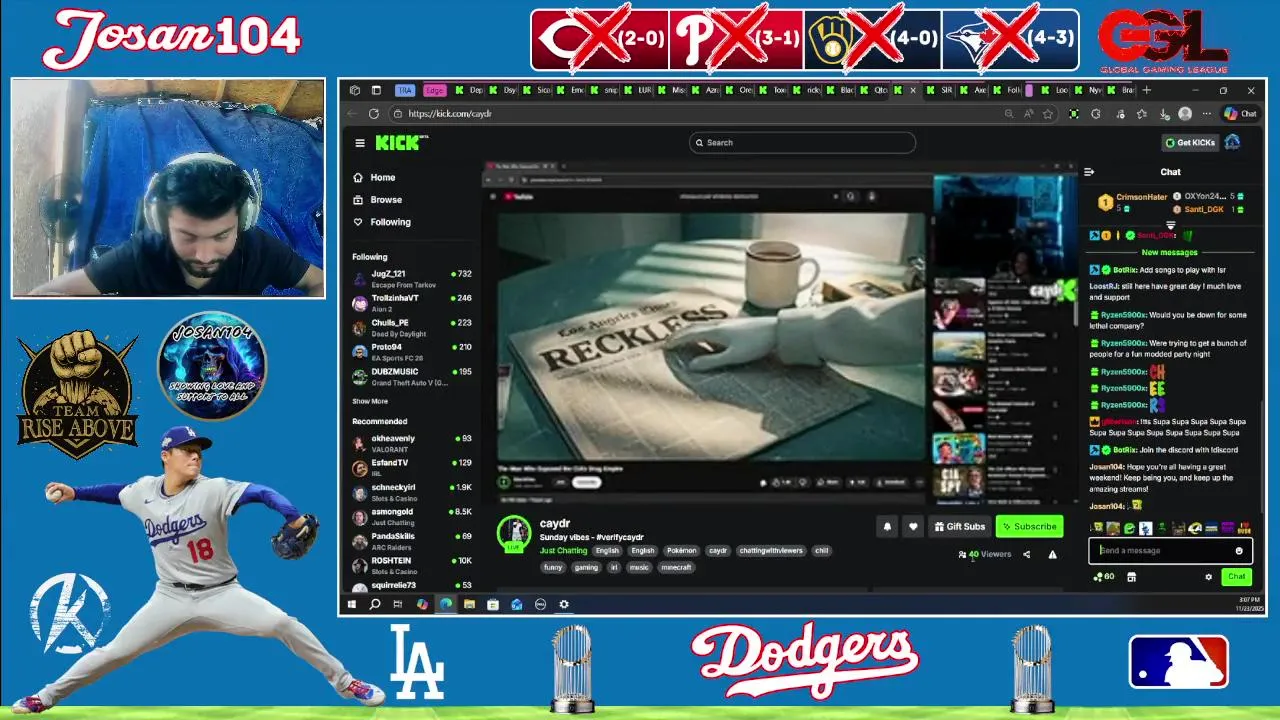Screen dimensions: 1280x720
Task: Open DUBZMUSIC channel row
Action: (x=412, y=376)
